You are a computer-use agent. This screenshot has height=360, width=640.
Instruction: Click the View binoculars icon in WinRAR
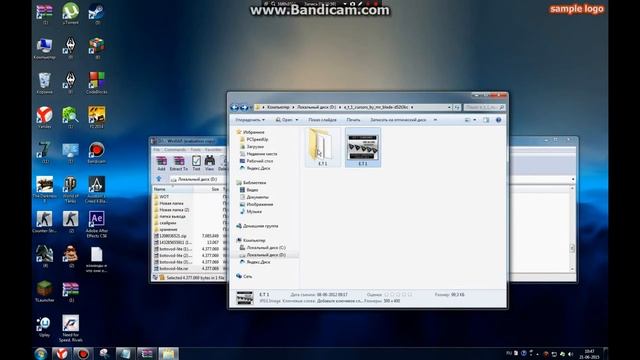(209, 163)
